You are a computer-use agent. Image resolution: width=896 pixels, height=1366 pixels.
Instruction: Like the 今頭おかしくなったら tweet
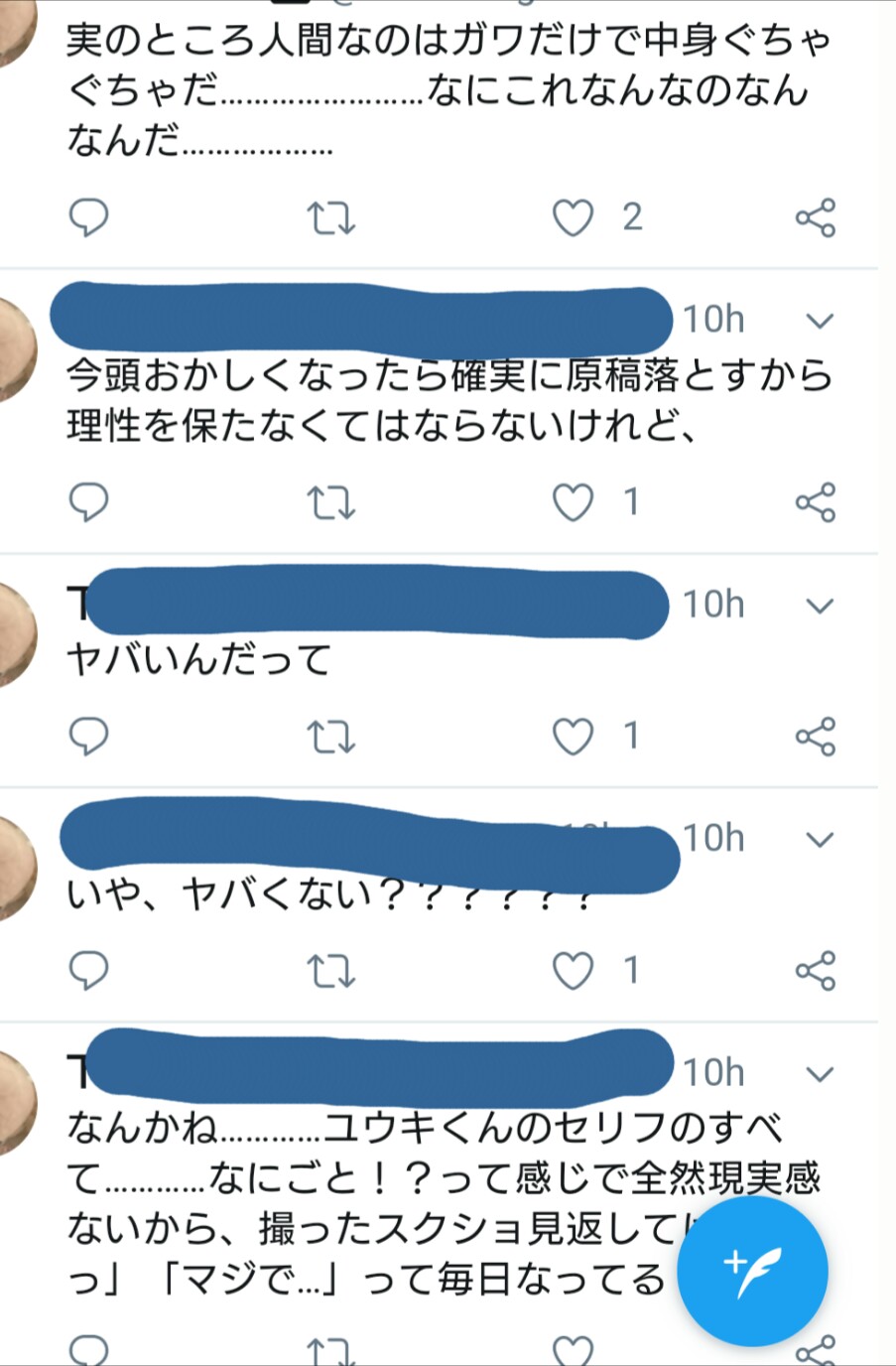(573, 502)
